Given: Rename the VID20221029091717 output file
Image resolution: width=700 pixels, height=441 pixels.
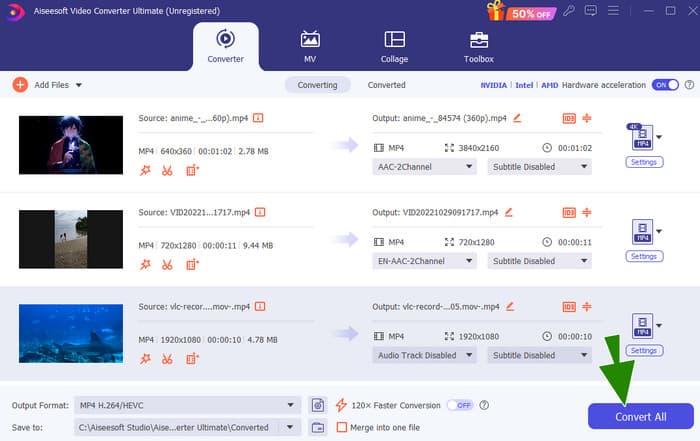Looking at the screenshot, I should point(508,212).
